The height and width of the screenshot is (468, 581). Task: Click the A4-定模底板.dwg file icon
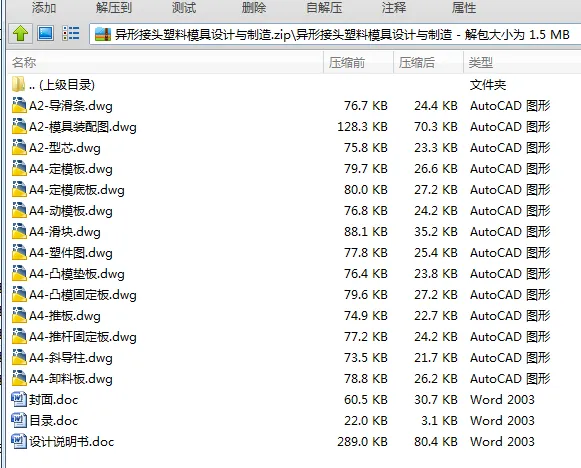19,190
